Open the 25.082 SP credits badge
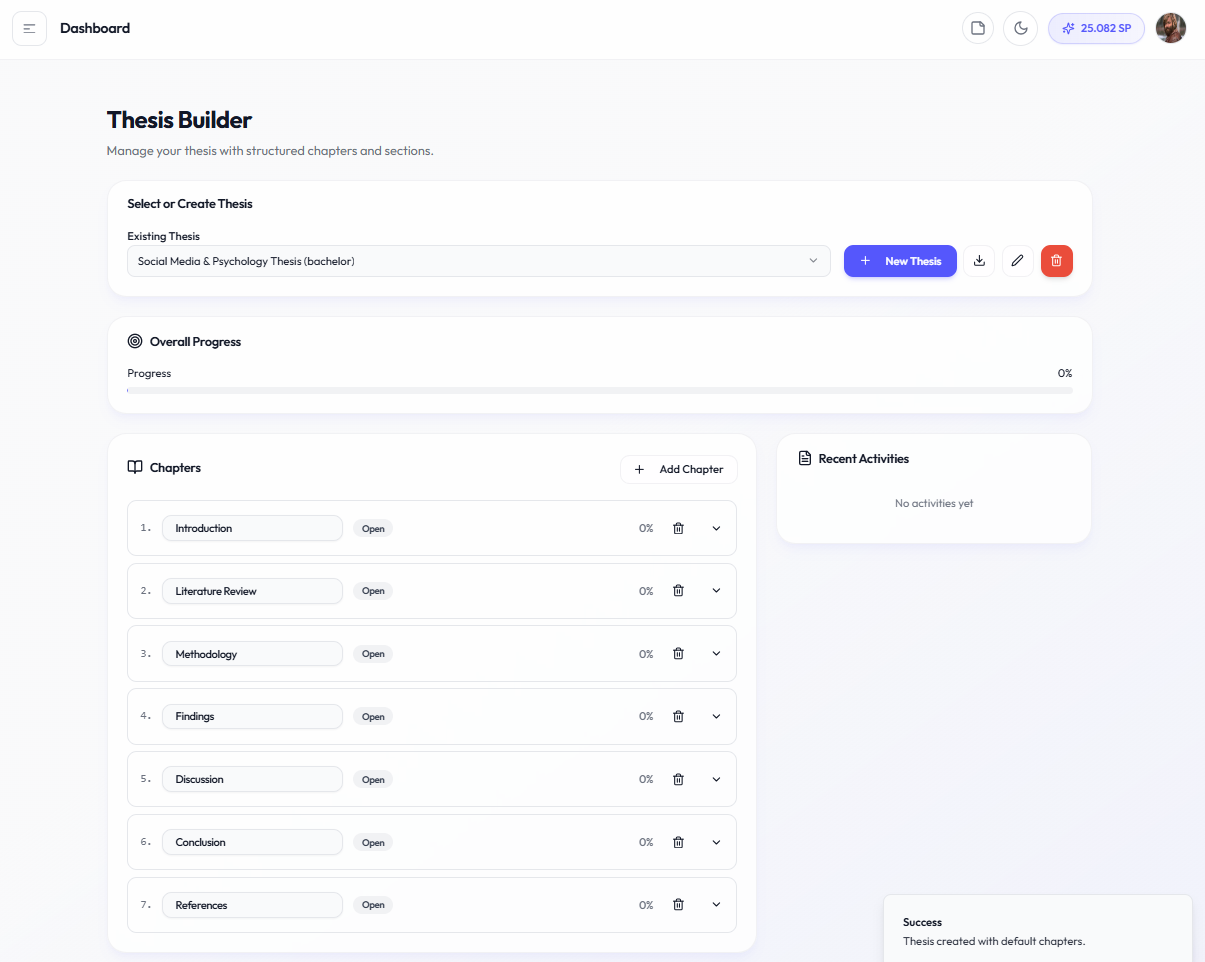 (x=1096, y=28)
